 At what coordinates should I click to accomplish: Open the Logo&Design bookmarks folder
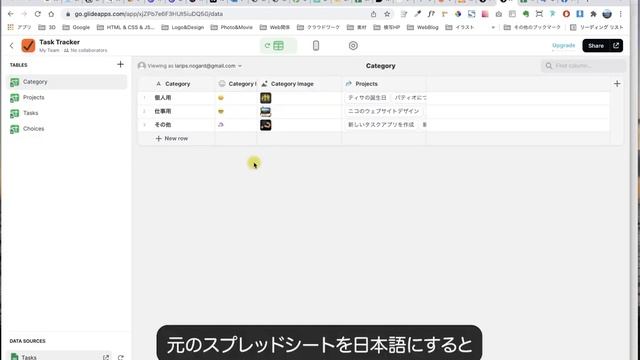183,27
